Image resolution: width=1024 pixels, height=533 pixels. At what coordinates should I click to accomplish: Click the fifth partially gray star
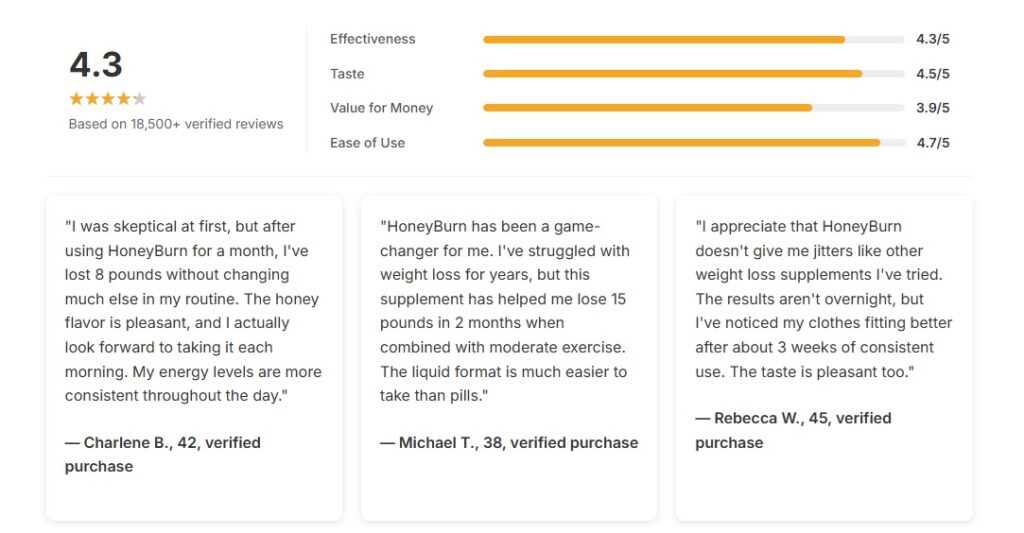[x=139, y=99]
